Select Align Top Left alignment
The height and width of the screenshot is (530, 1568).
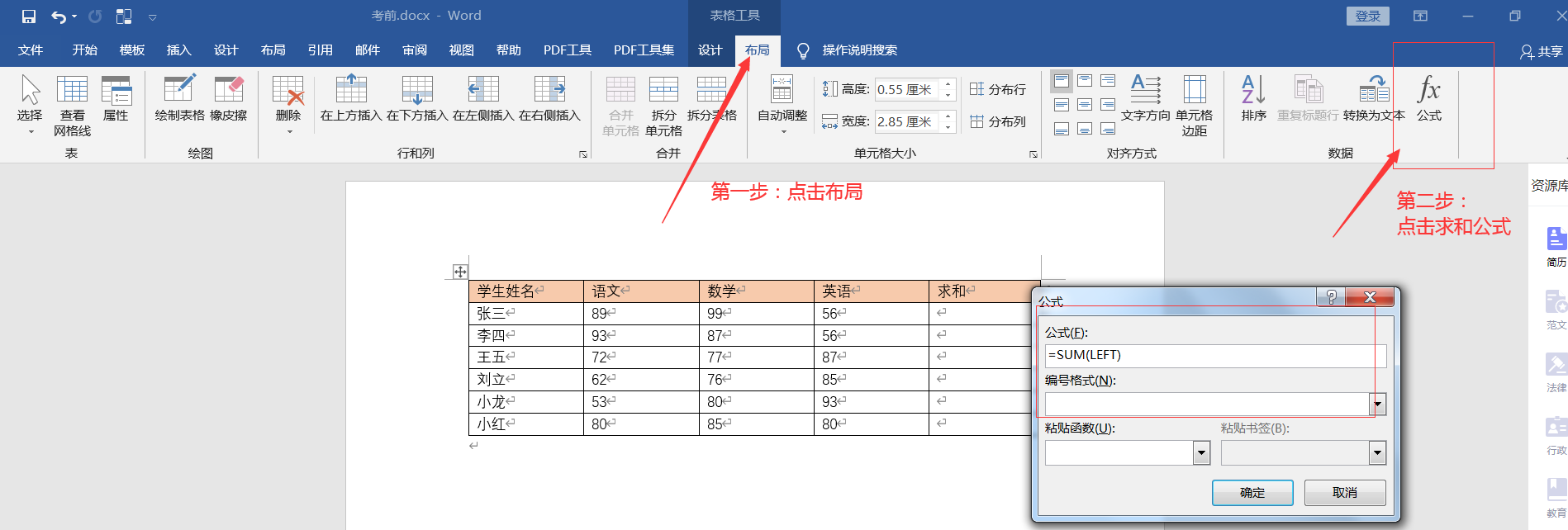[1062, 81]
